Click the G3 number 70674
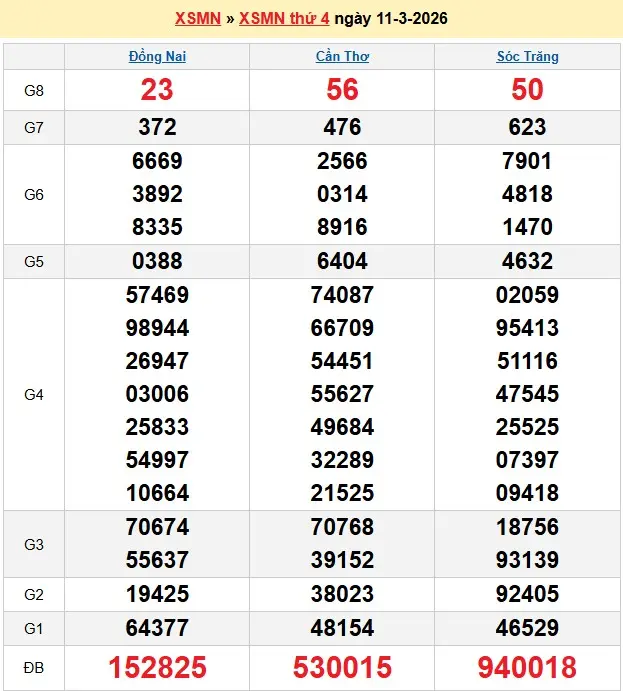The width and height of the screenshot is (623, 691). (157, 527)
